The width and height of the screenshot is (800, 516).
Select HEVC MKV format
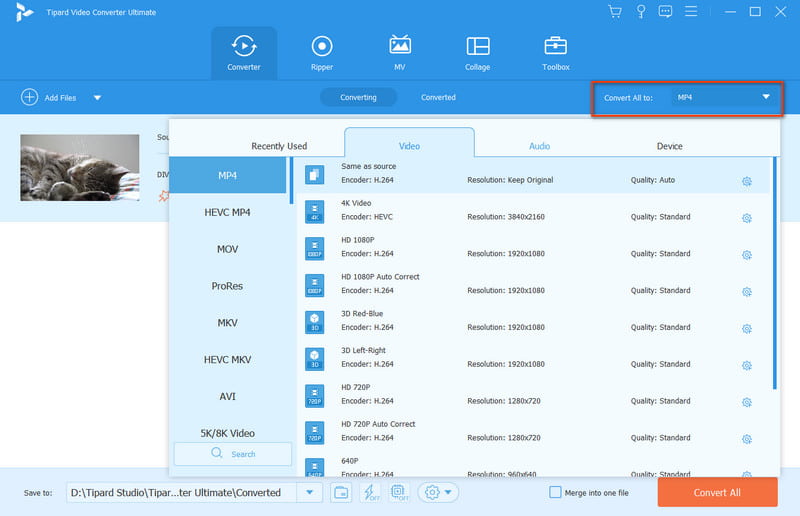click(x=228, y=359)
